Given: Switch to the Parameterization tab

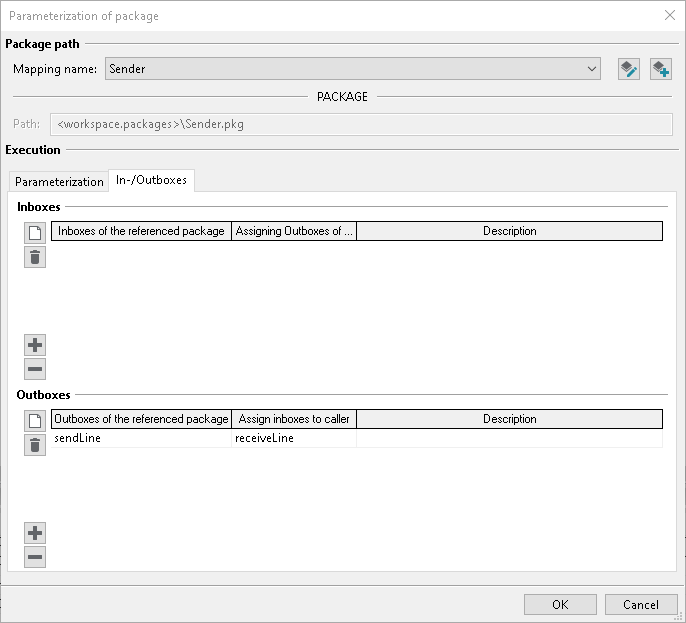Looking at the screenshot, I should pyautogui.click(x=59, y=182).
